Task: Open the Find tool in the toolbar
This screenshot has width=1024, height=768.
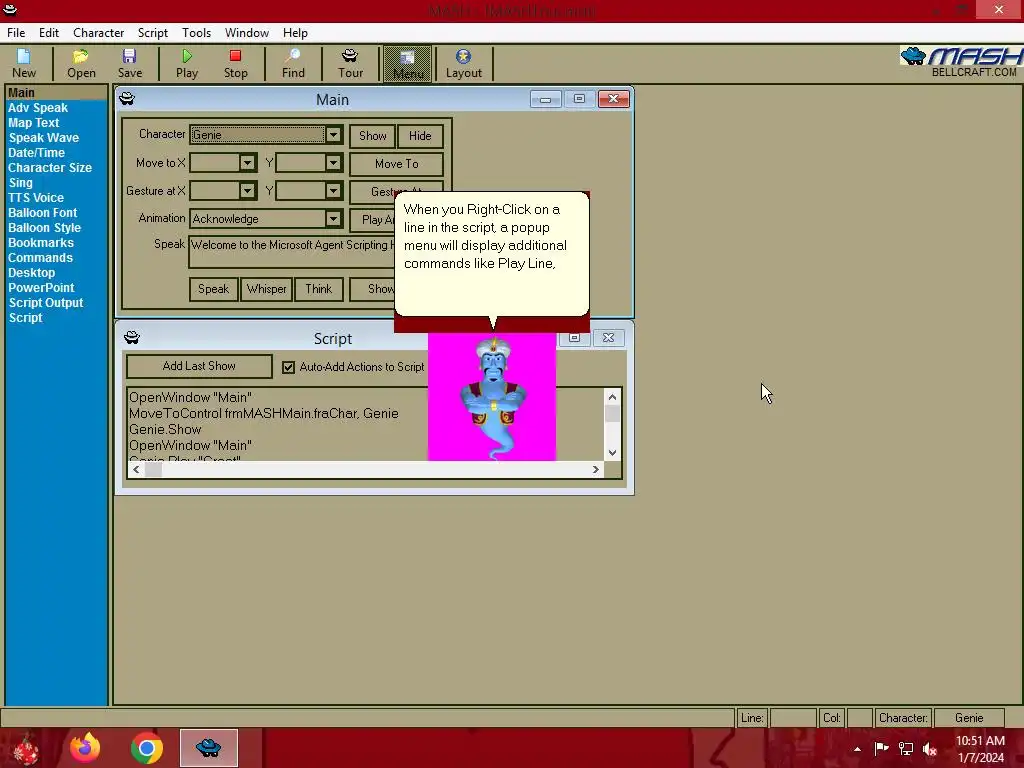Action: [293, 63]
